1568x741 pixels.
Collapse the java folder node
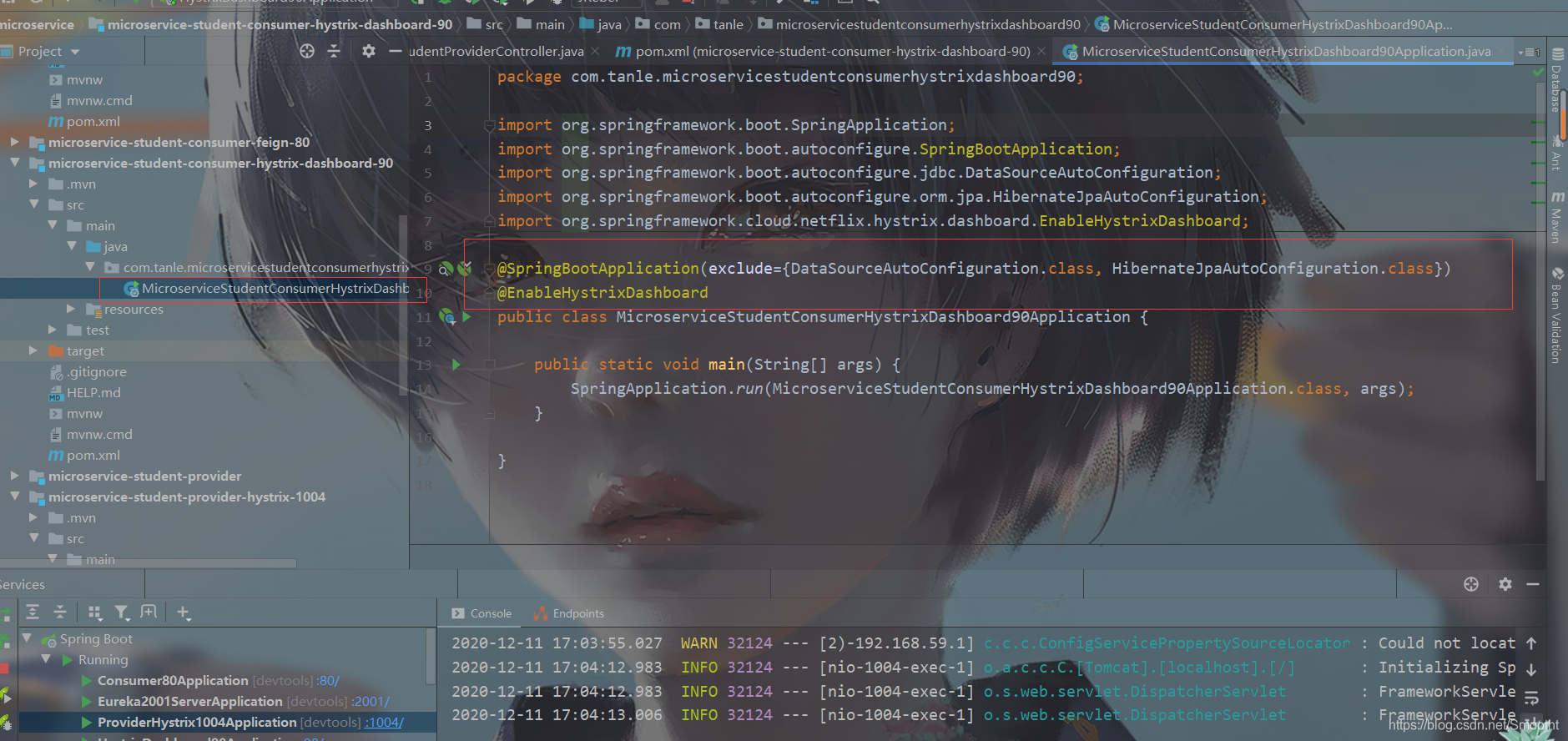(71, 246)
